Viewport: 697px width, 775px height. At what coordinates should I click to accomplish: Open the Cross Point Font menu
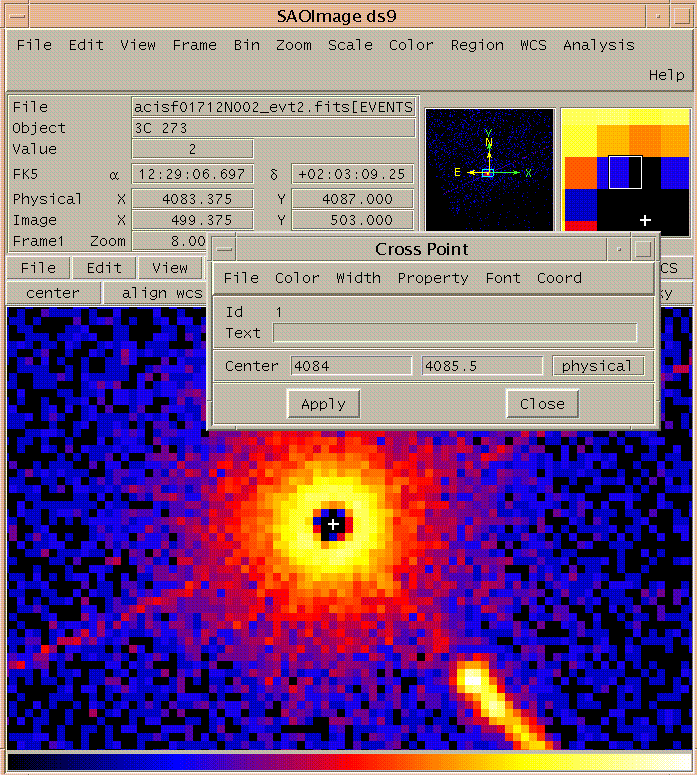point(503,278)
